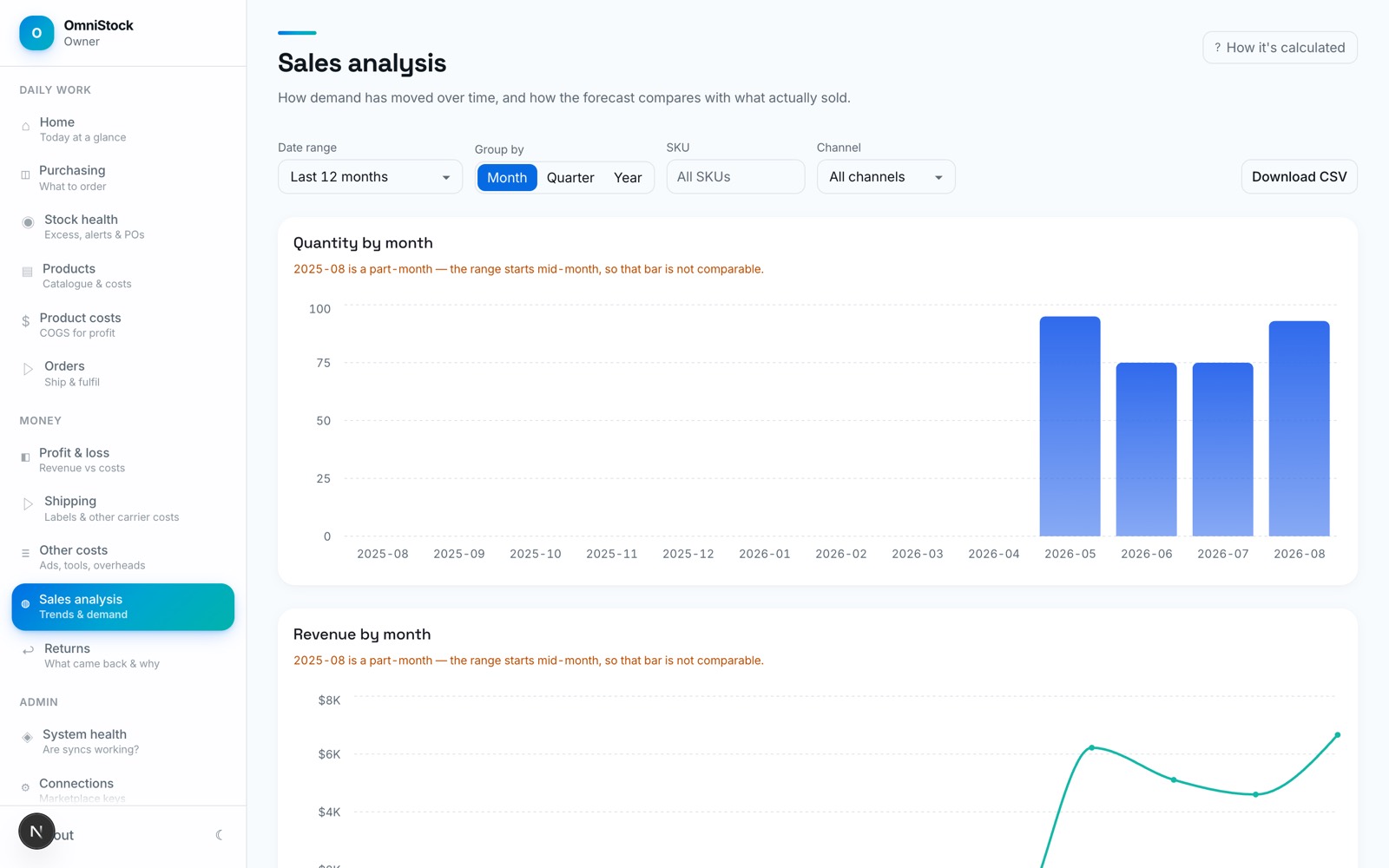Click the last revenue line data point

[1337, 735]
